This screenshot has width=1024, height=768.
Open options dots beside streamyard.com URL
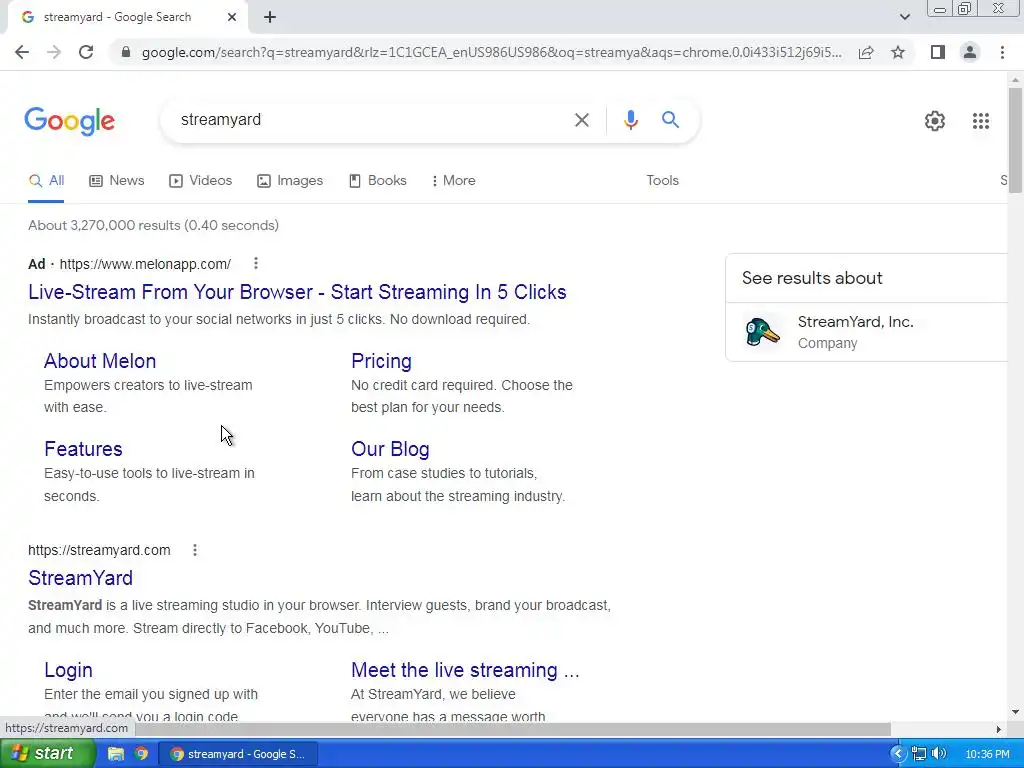(195, 550)
